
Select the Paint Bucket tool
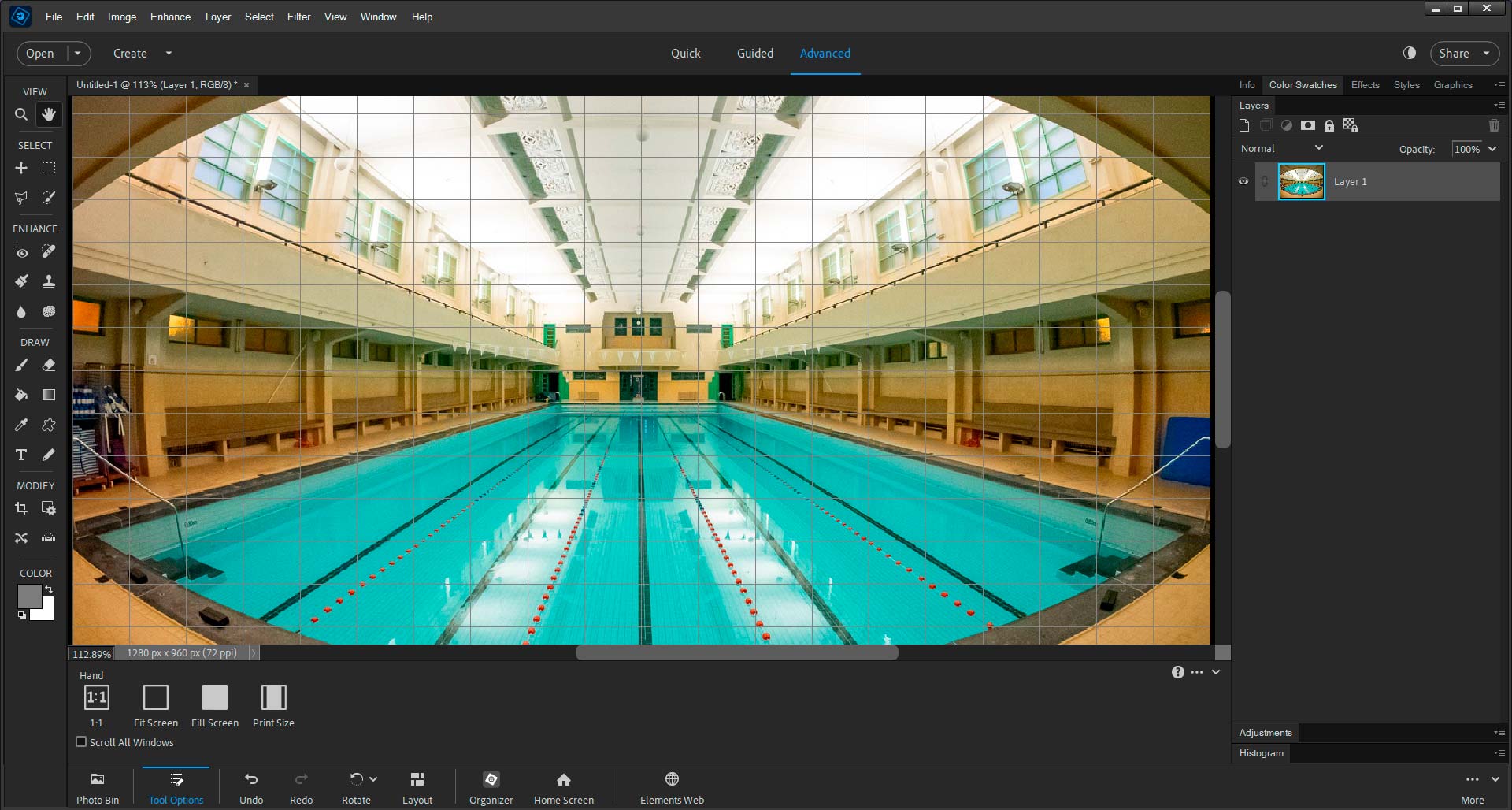21,395
